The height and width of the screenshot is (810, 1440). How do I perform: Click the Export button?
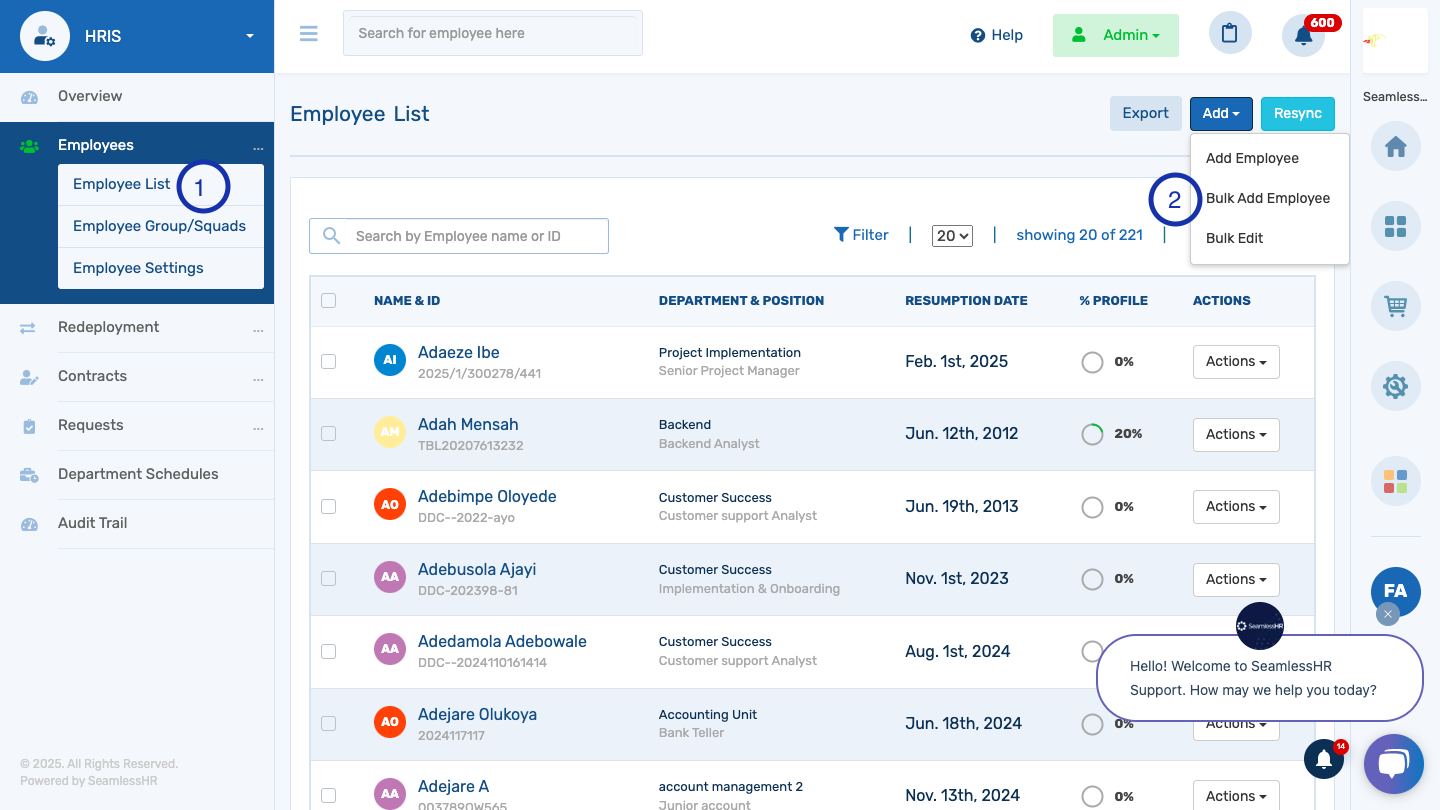pyautogui.click(x=1145, y=113)
